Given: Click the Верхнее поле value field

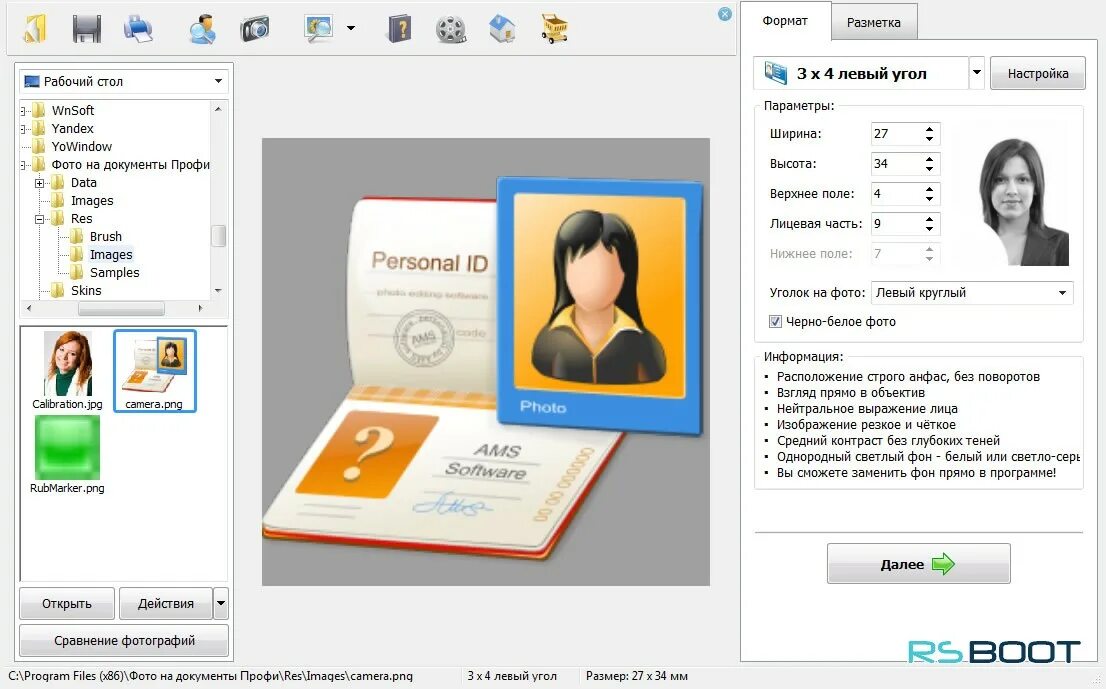Looking at the screenshot, I should pyautogui.click(x=896, y=194).
